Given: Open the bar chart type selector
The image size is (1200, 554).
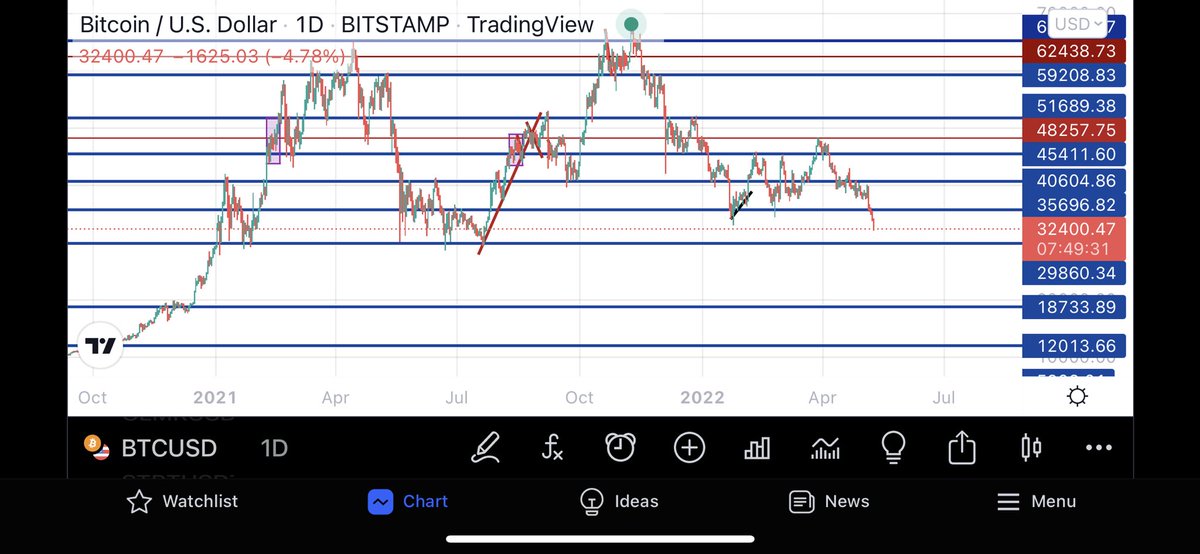Looking at the screenshot, I should pos(757,447).
